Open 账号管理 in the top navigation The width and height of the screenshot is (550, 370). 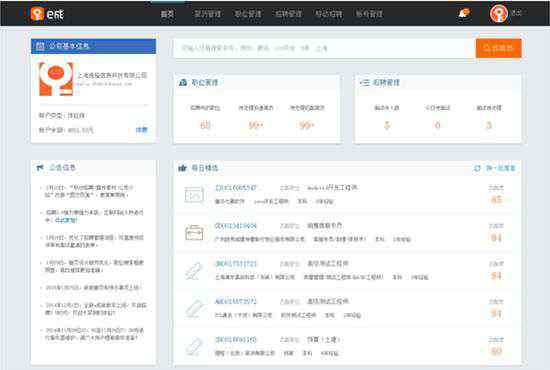point(369,14)
